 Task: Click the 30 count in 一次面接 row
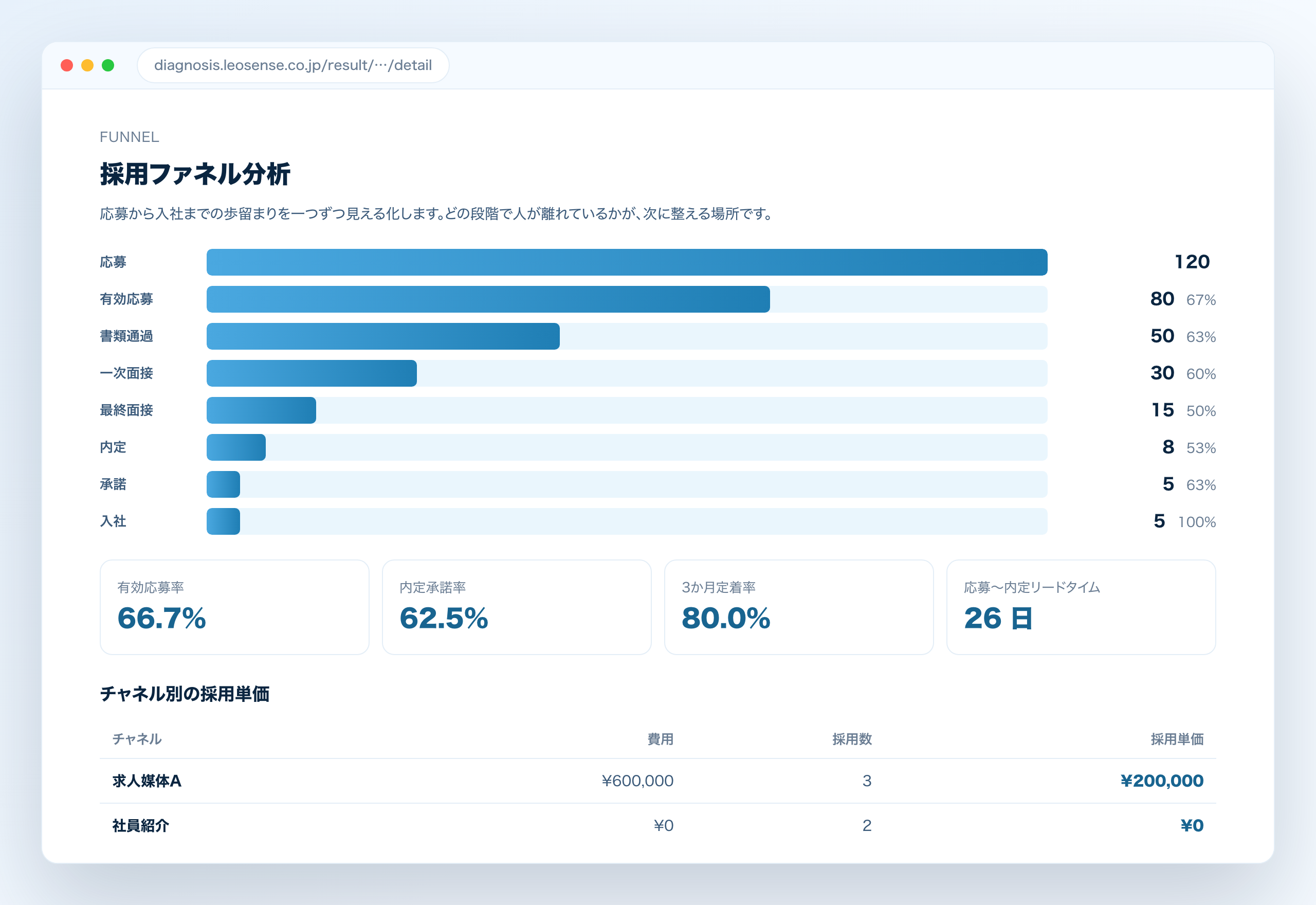1162,373
